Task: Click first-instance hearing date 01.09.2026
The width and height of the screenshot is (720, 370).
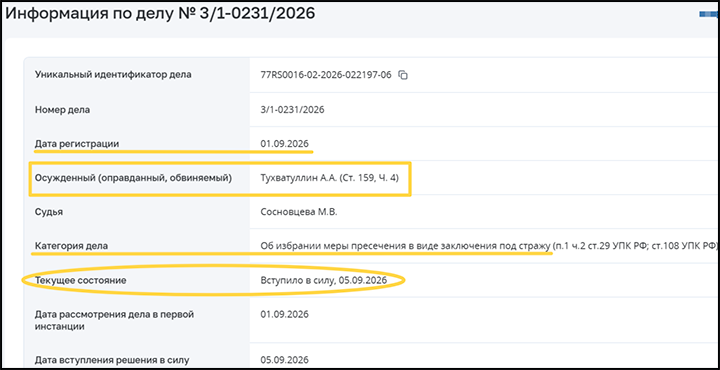Action: (284, 314)
